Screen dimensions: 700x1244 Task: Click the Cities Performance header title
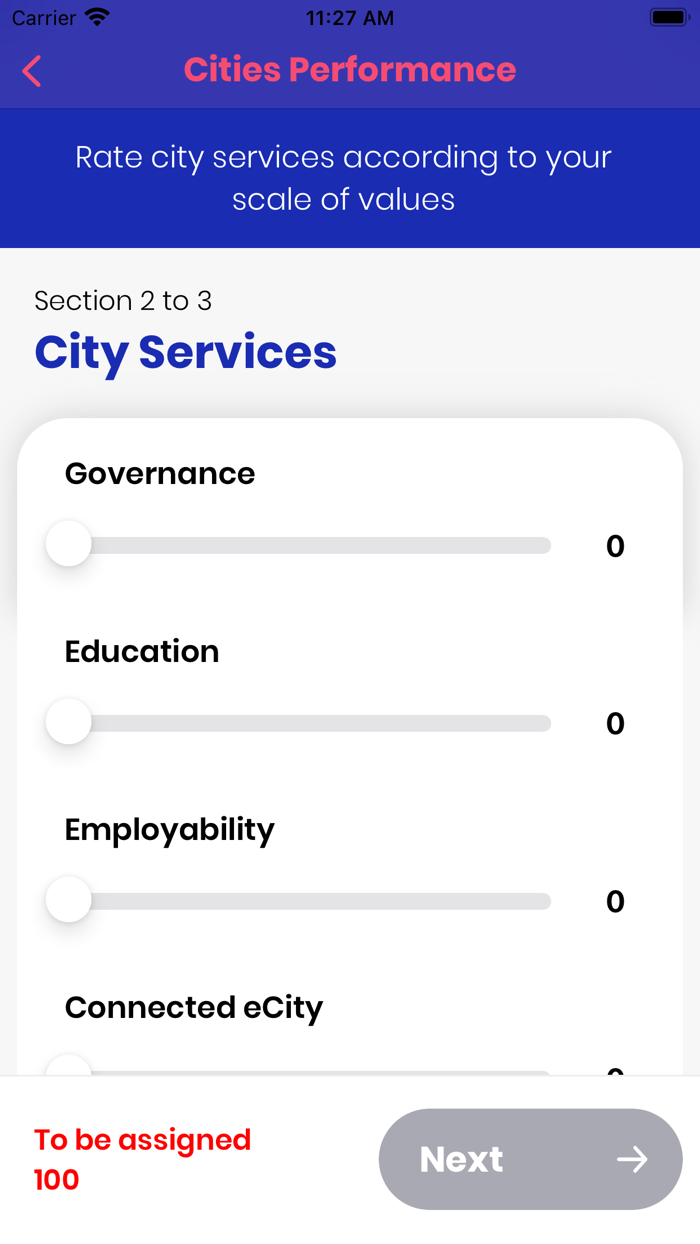point(349,69)
